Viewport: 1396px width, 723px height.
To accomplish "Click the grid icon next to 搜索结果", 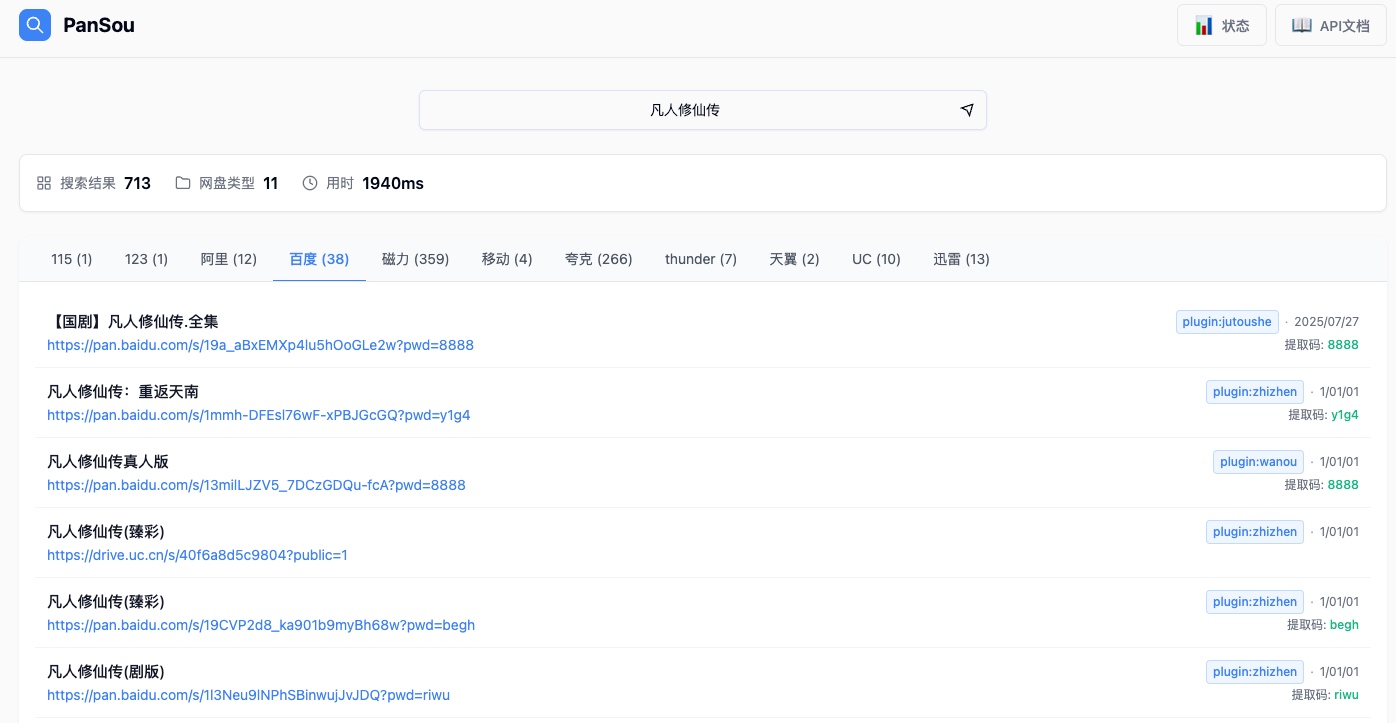I will (44, 183).
